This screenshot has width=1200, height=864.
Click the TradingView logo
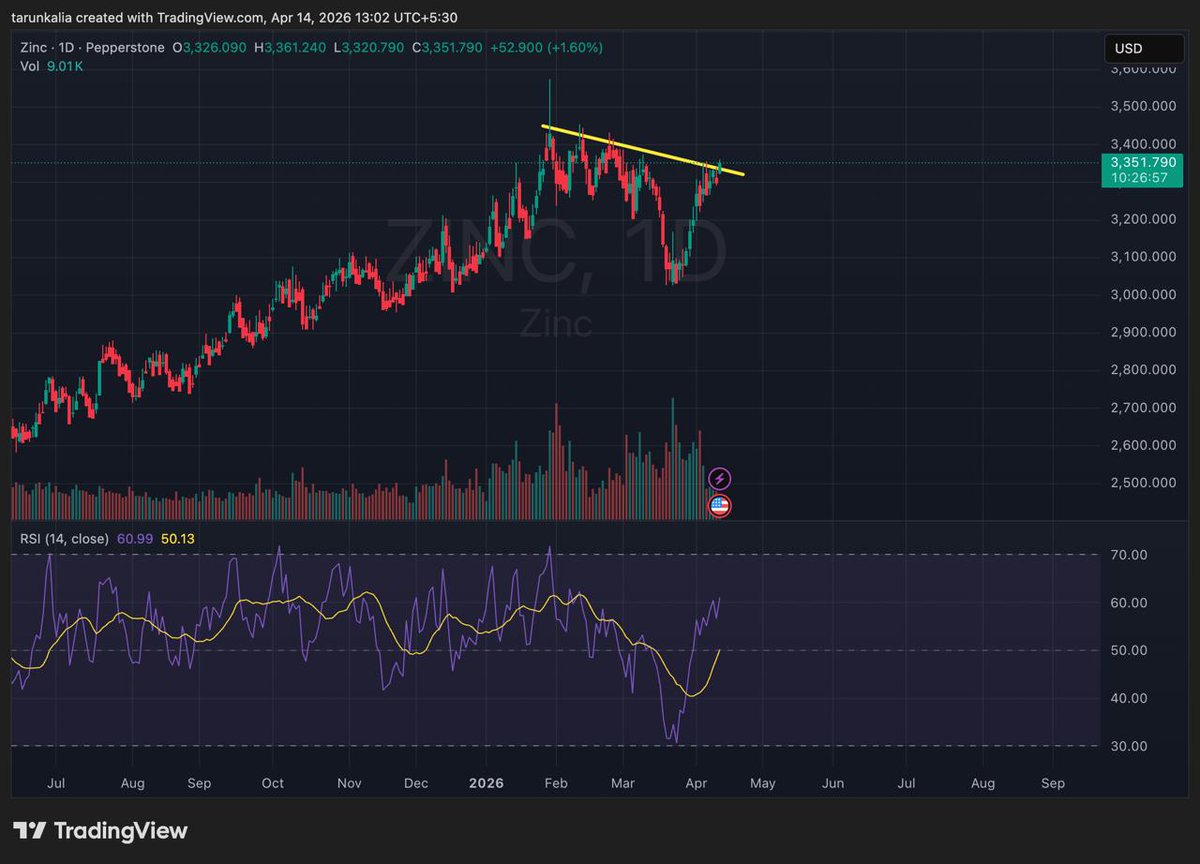tap(99, 830)
